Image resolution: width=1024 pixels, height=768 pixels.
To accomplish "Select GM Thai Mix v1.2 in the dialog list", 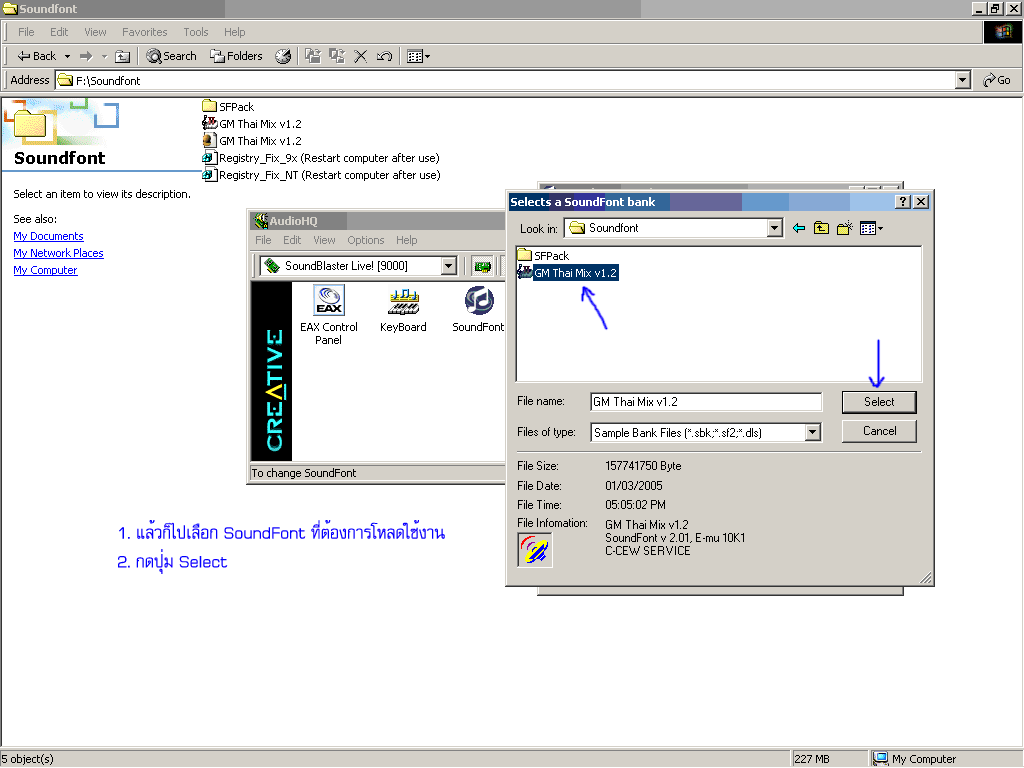I will click(568, 272).
